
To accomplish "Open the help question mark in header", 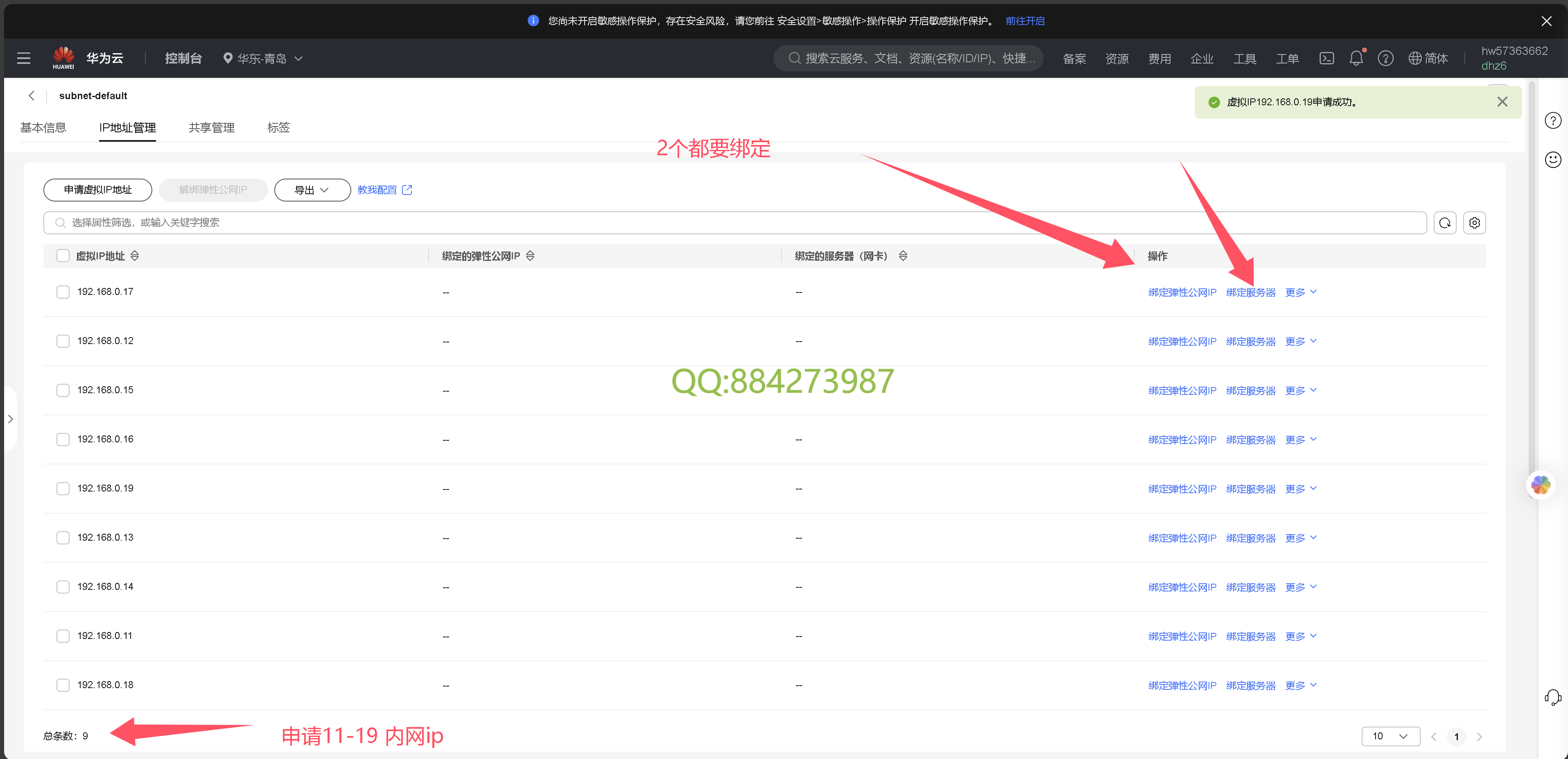I will pyautogui.click(x=1385, y=59).
